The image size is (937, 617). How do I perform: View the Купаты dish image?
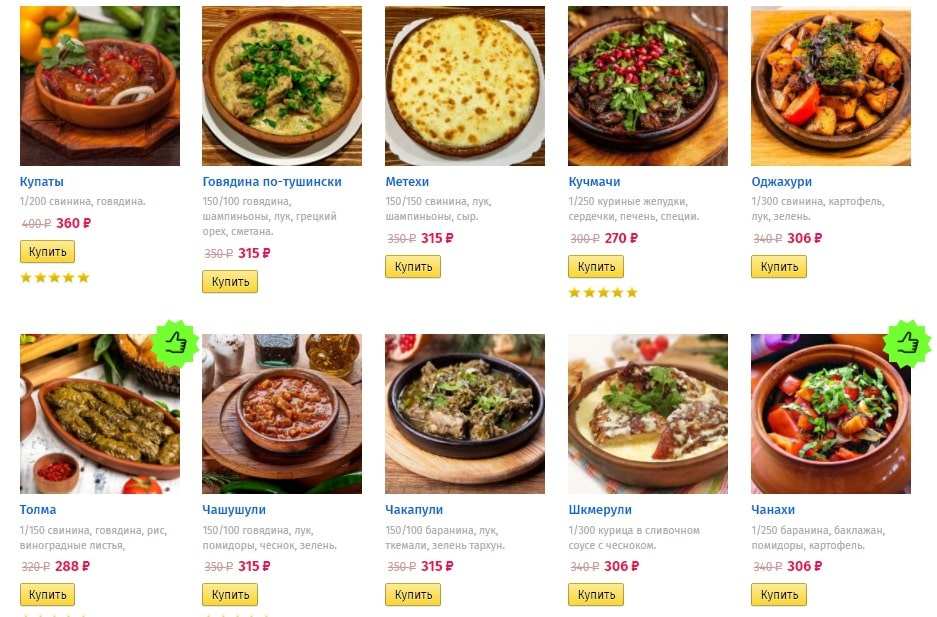[x=100, y=86]
